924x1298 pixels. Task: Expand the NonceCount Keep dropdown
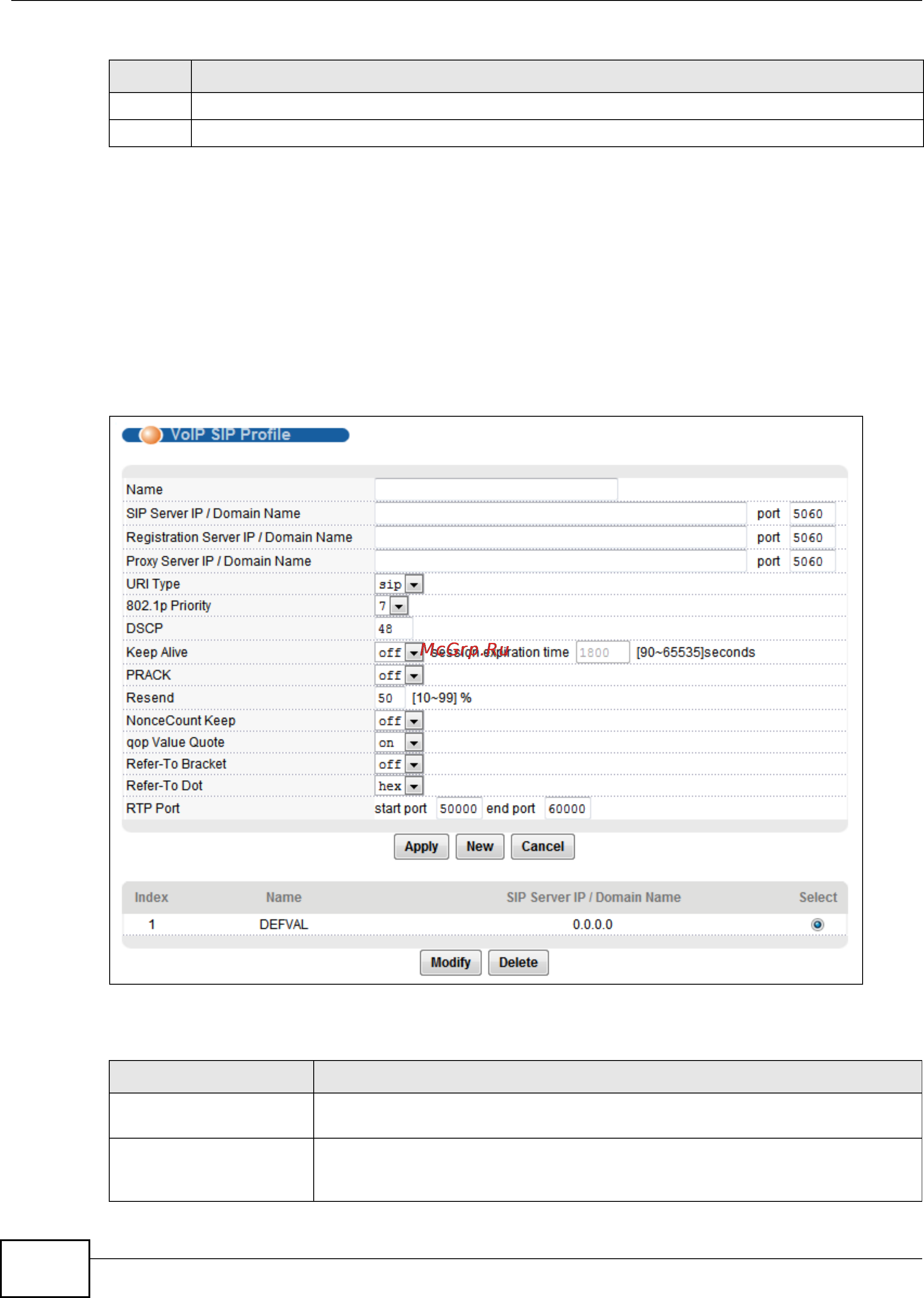(x=413, y=721)
